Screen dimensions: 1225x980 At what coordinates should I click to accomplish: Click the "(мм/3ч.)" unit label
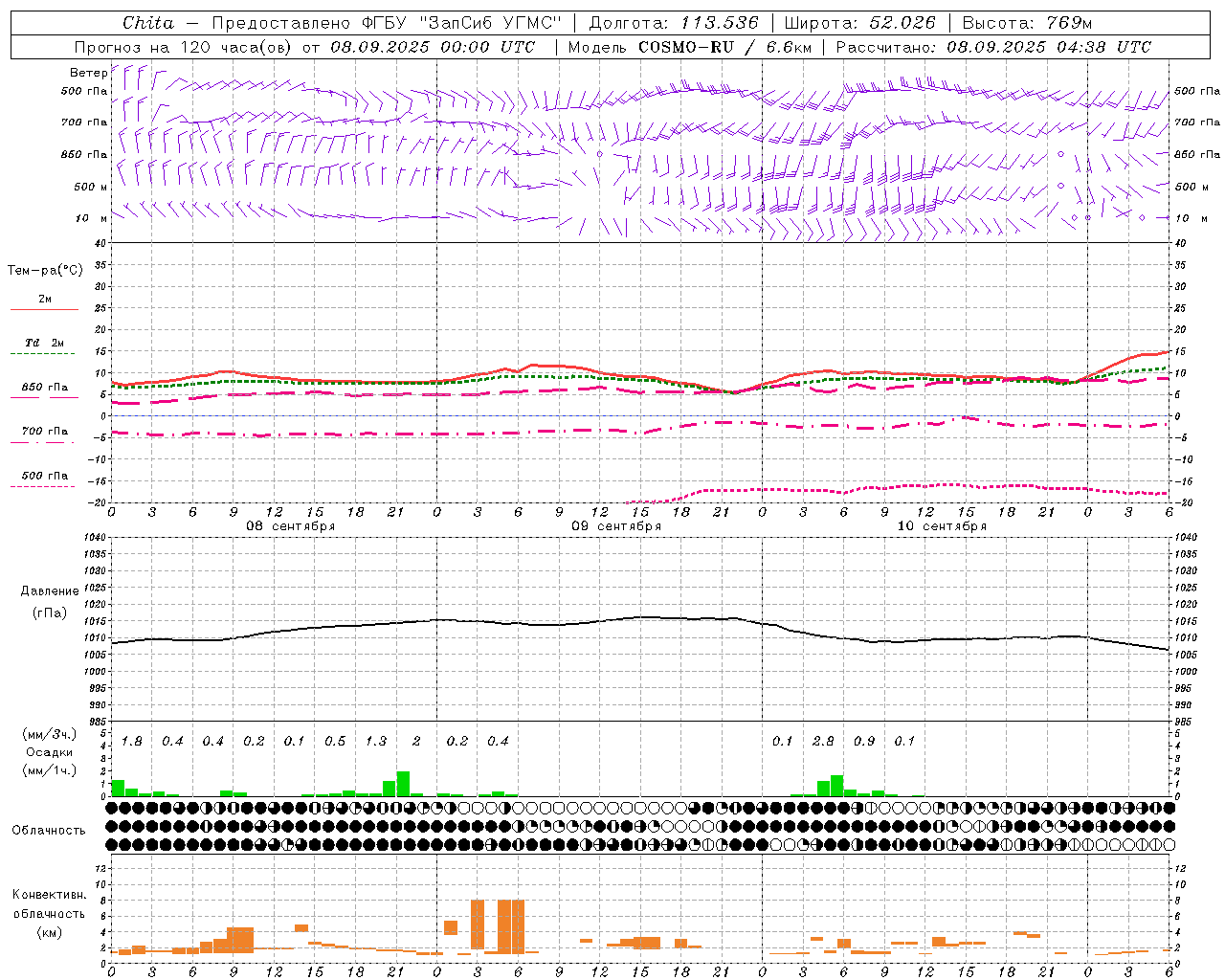pyautogui.click(x=50, y=735)
